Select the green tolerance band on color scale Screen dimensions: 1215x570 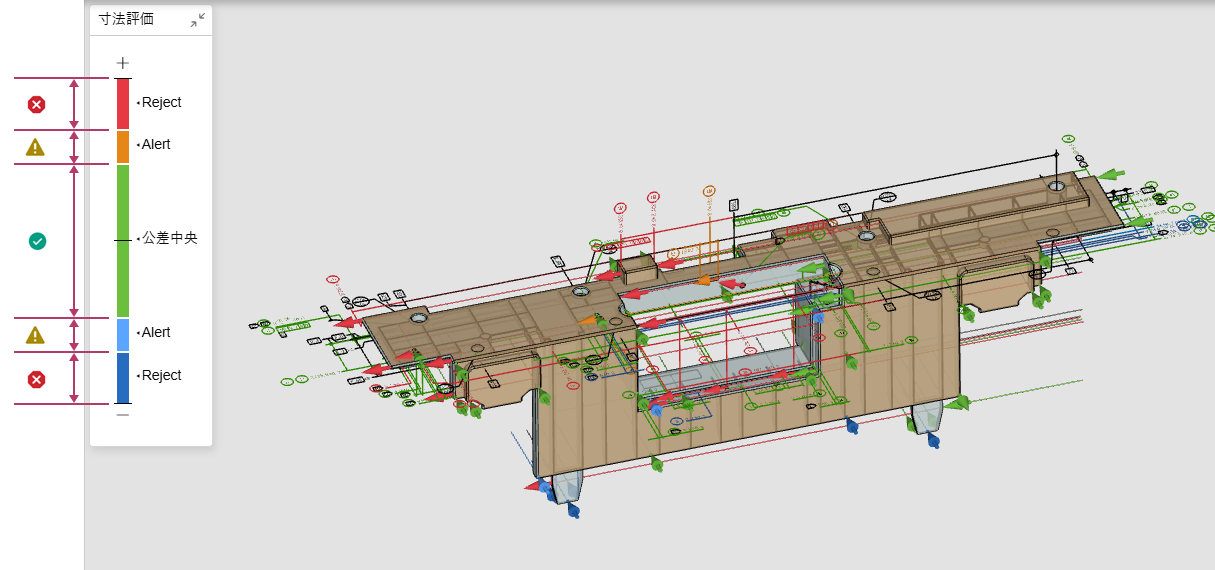click(x=123, y=240)
